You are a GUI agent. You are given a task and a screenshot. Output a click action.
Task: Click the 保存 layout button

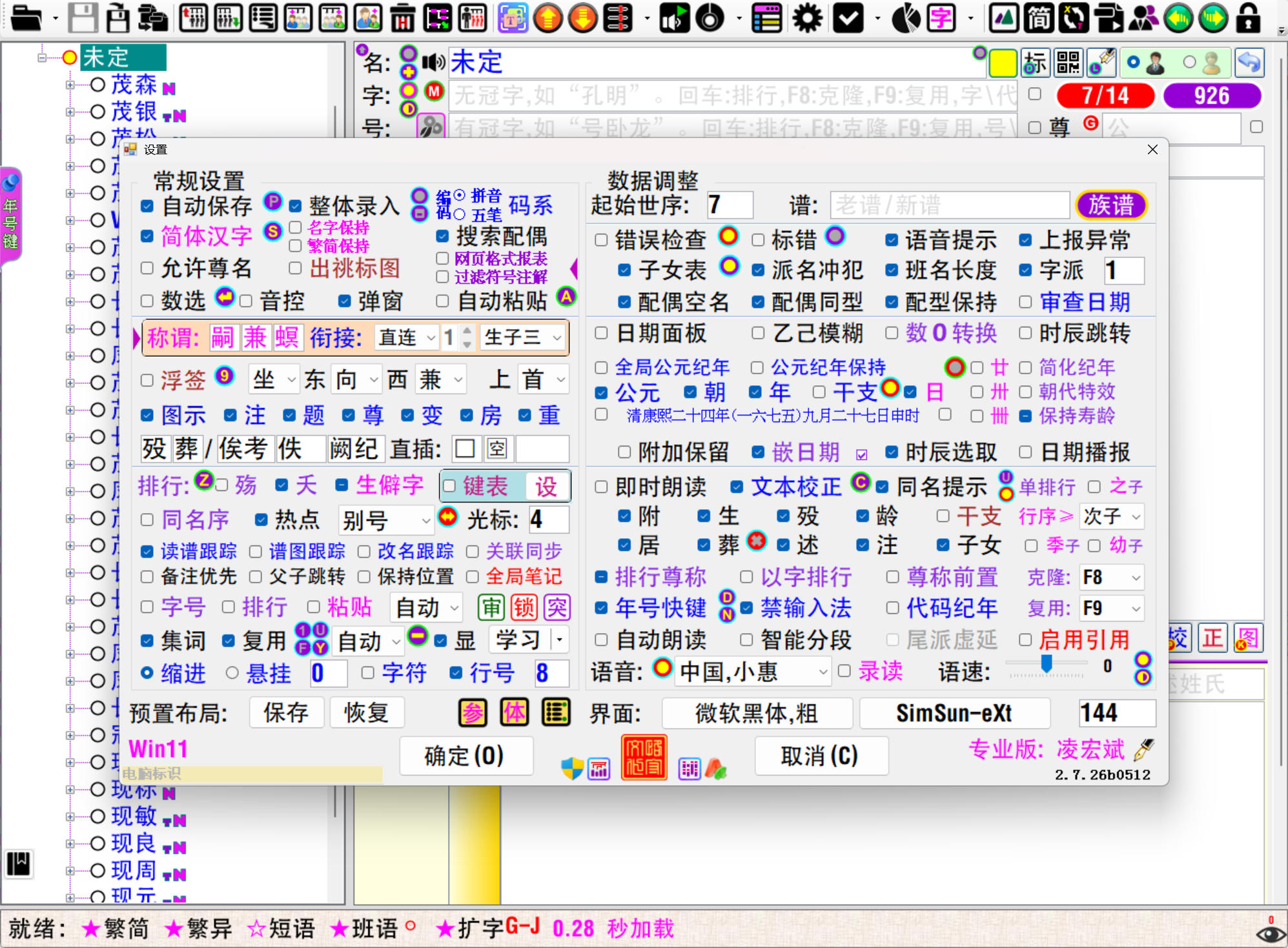point(286,713)
